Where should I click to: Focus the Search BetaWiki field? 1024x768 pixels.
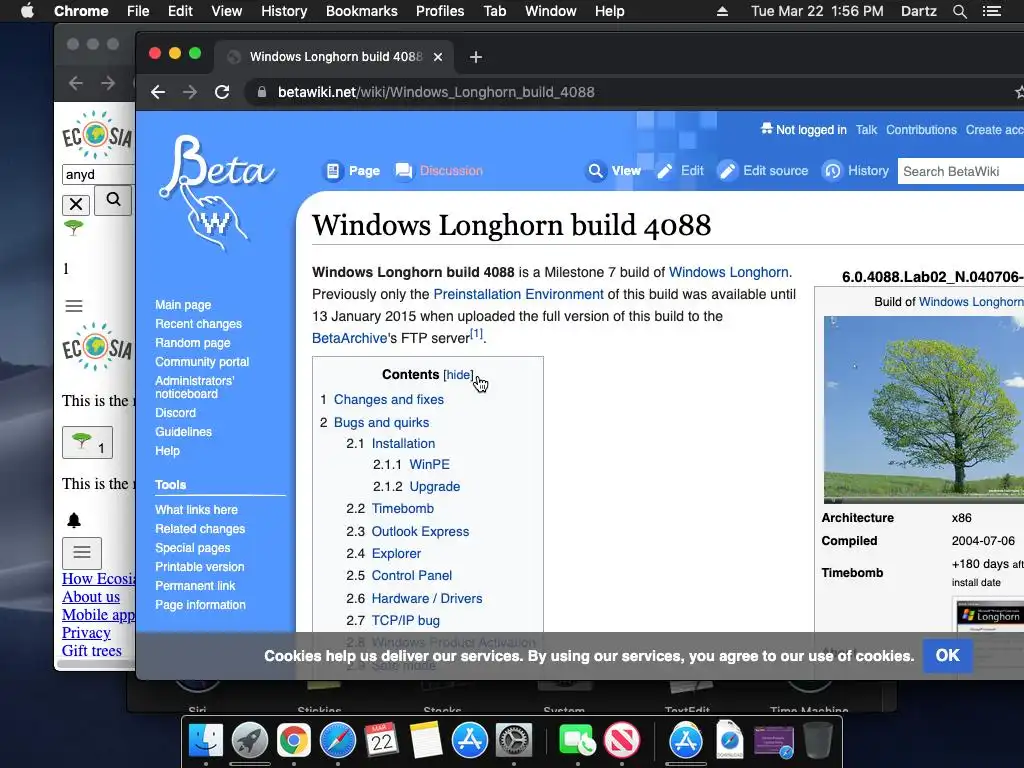click(961, 171)
